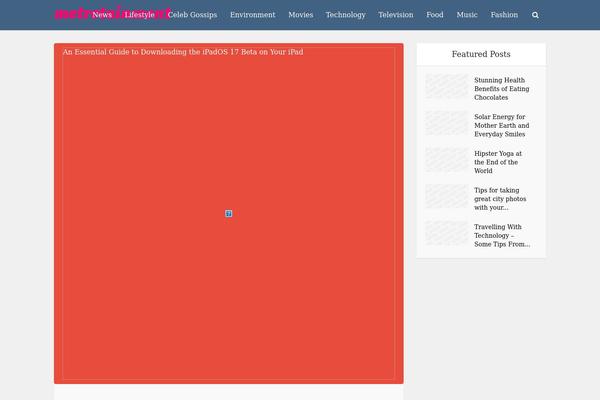Open Hipster Yoga at the End post

[x=498, y=162]
